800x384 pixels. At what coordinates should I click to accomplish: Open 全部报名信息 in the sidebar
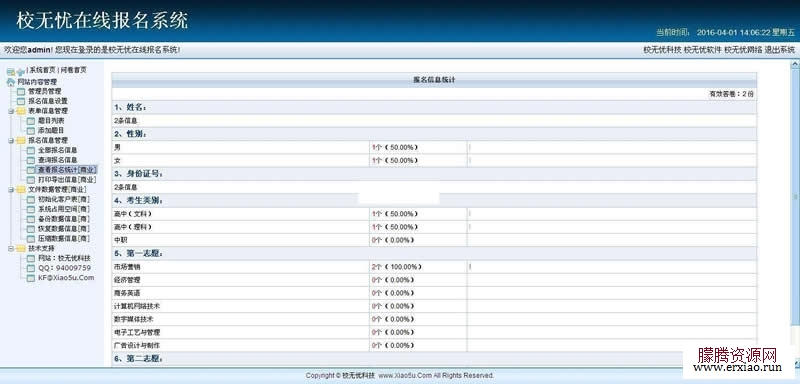point(58,150)
